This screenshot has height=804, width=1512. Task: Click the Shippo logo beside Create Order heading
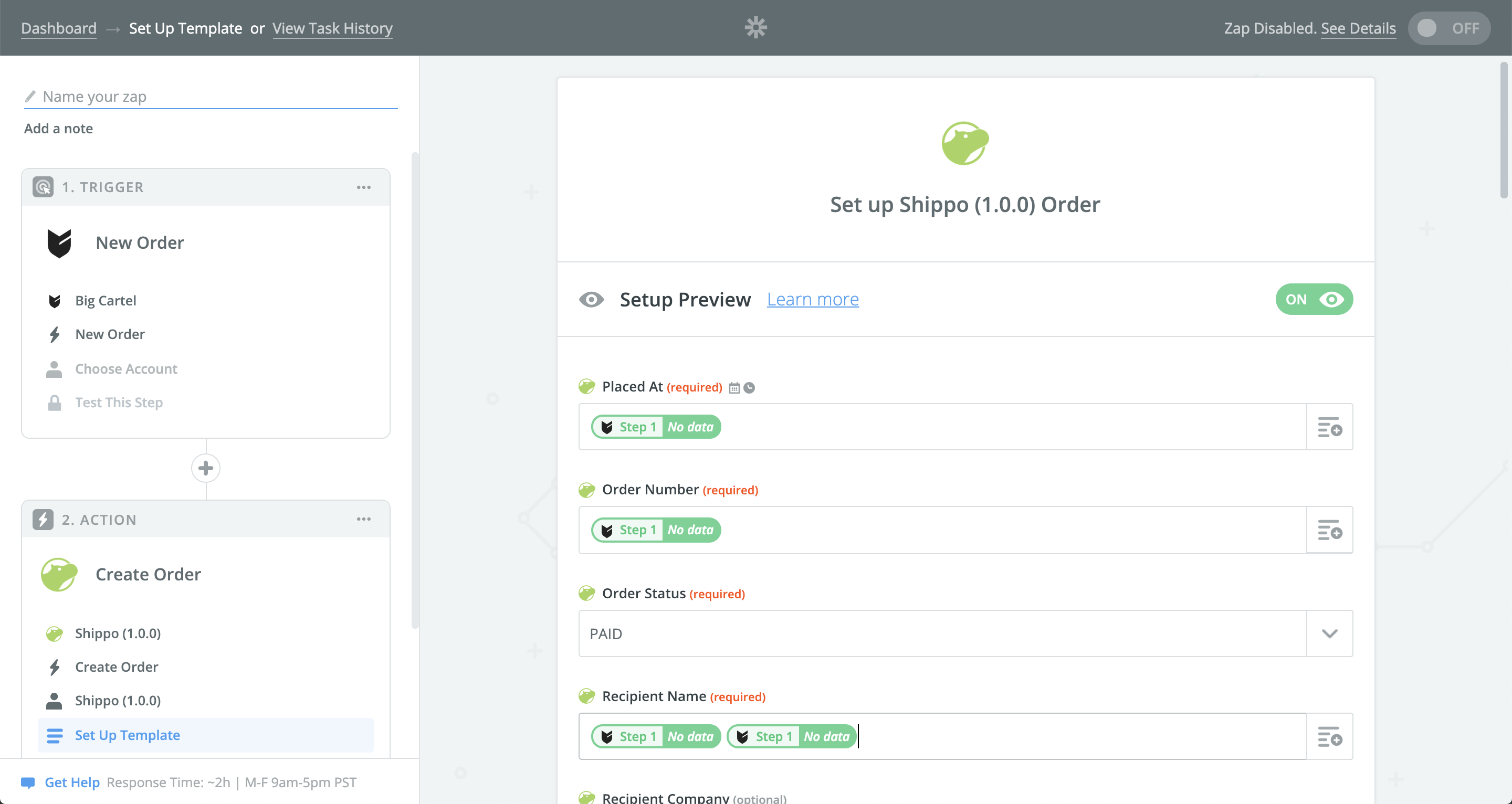tap(59, 574)
